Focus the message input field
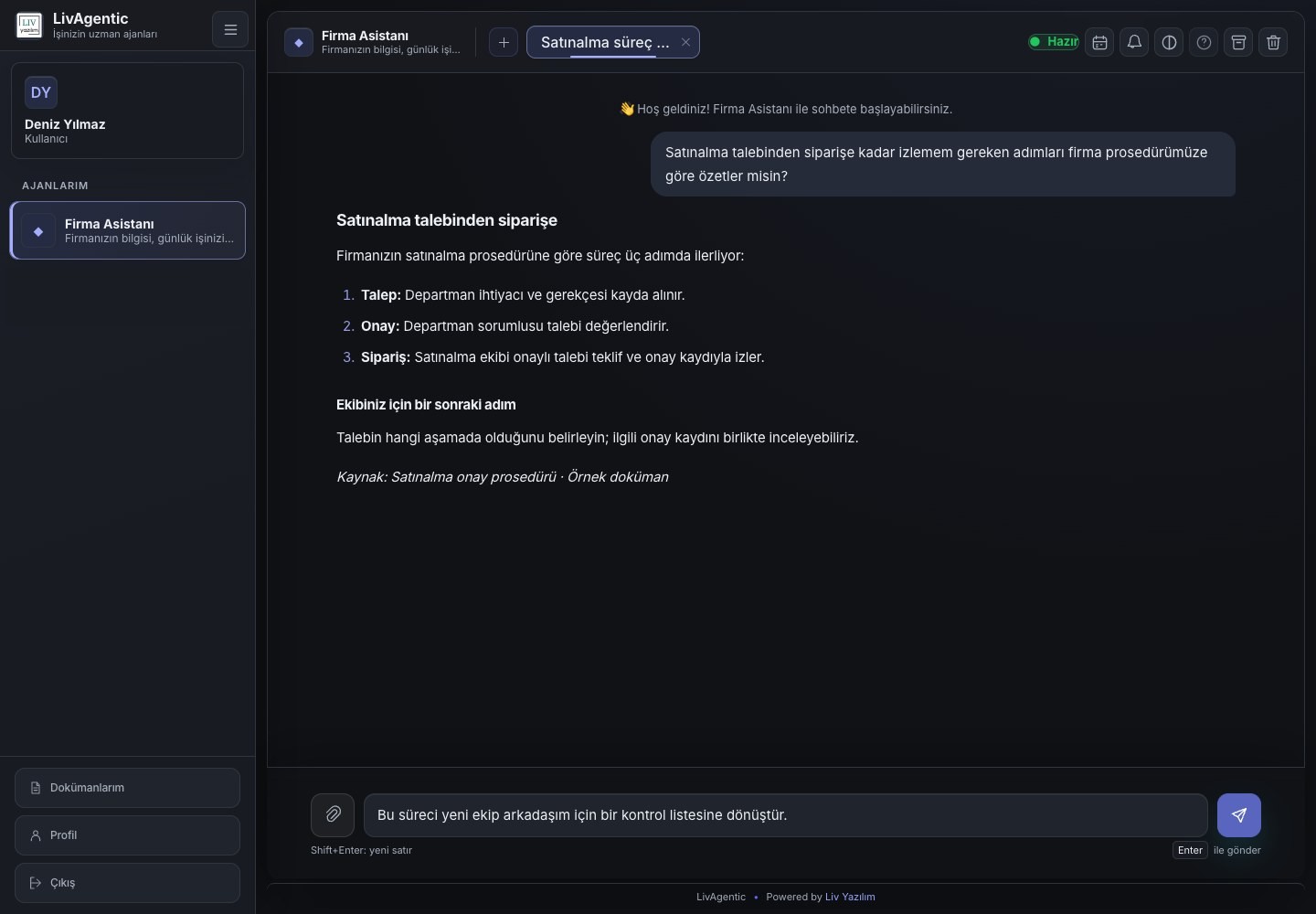This screenshot has width=1316, height=914. point(786,815)
